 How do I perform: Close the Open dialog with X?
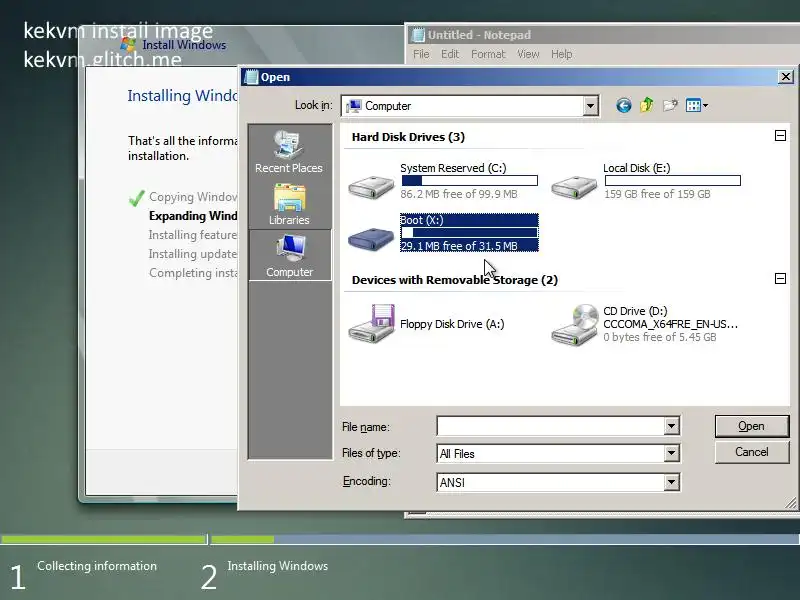coord(786,77)
